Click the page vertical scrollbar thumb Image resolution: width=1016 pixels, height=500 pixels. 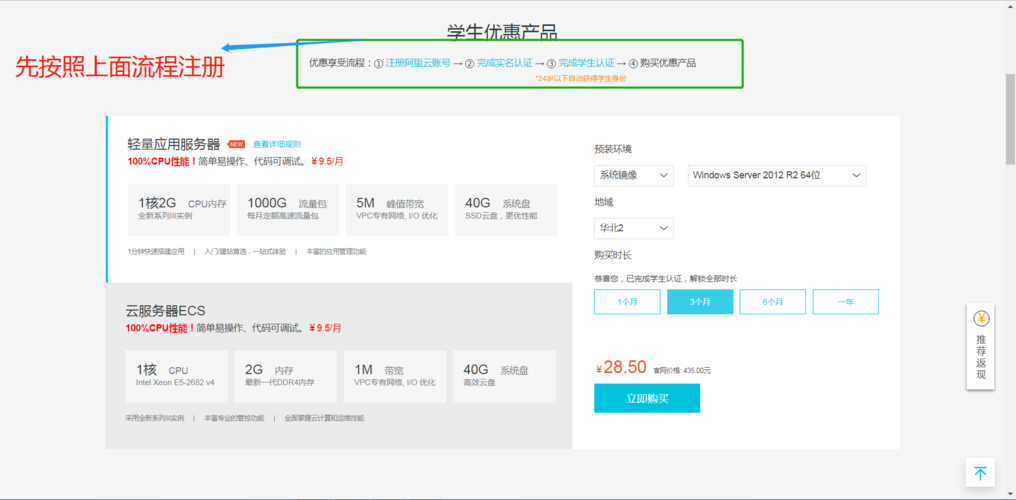tap(1010, 119)
